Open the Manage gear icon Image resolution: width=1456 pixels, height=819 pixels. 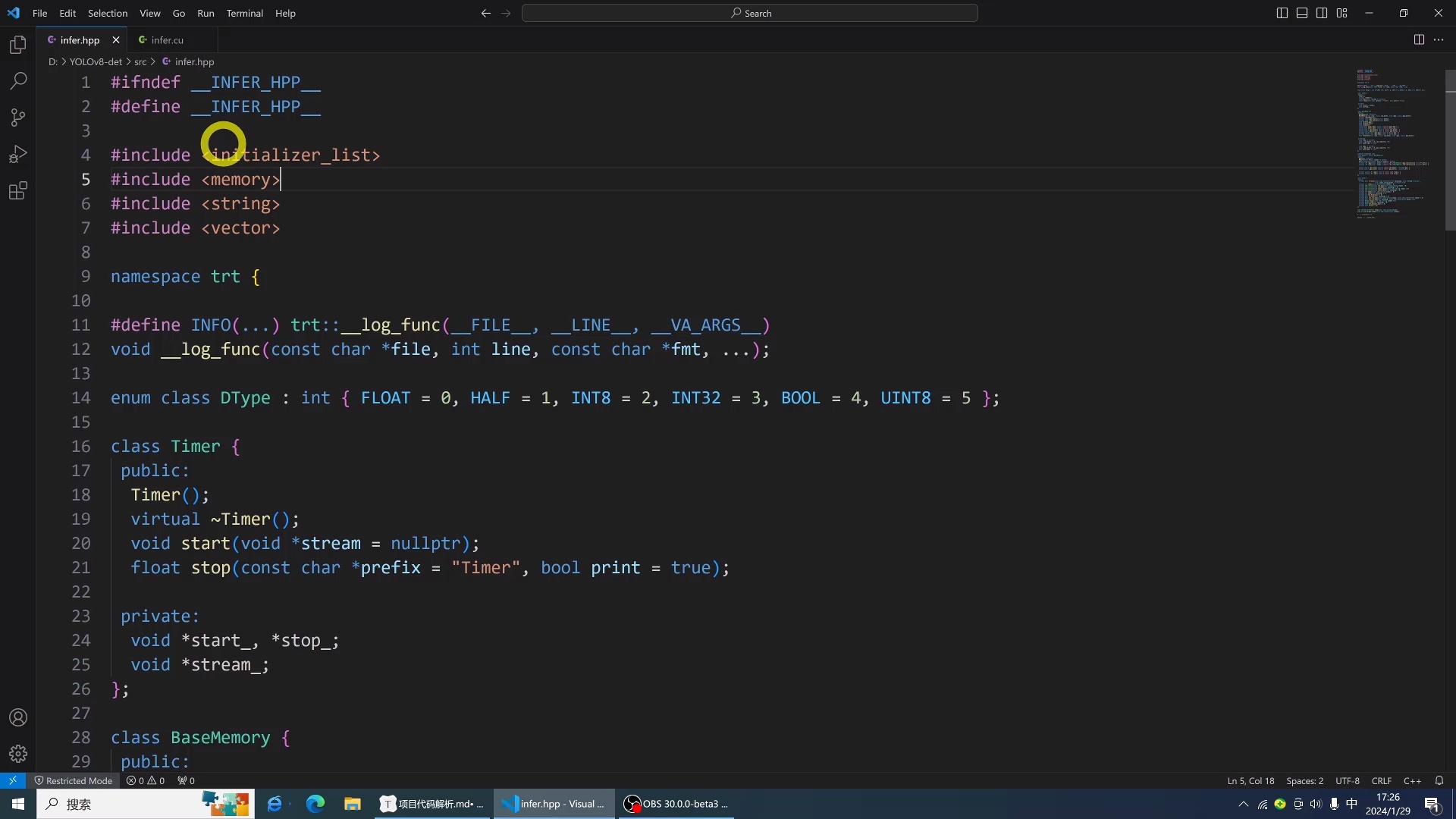[x=18, y=753]
